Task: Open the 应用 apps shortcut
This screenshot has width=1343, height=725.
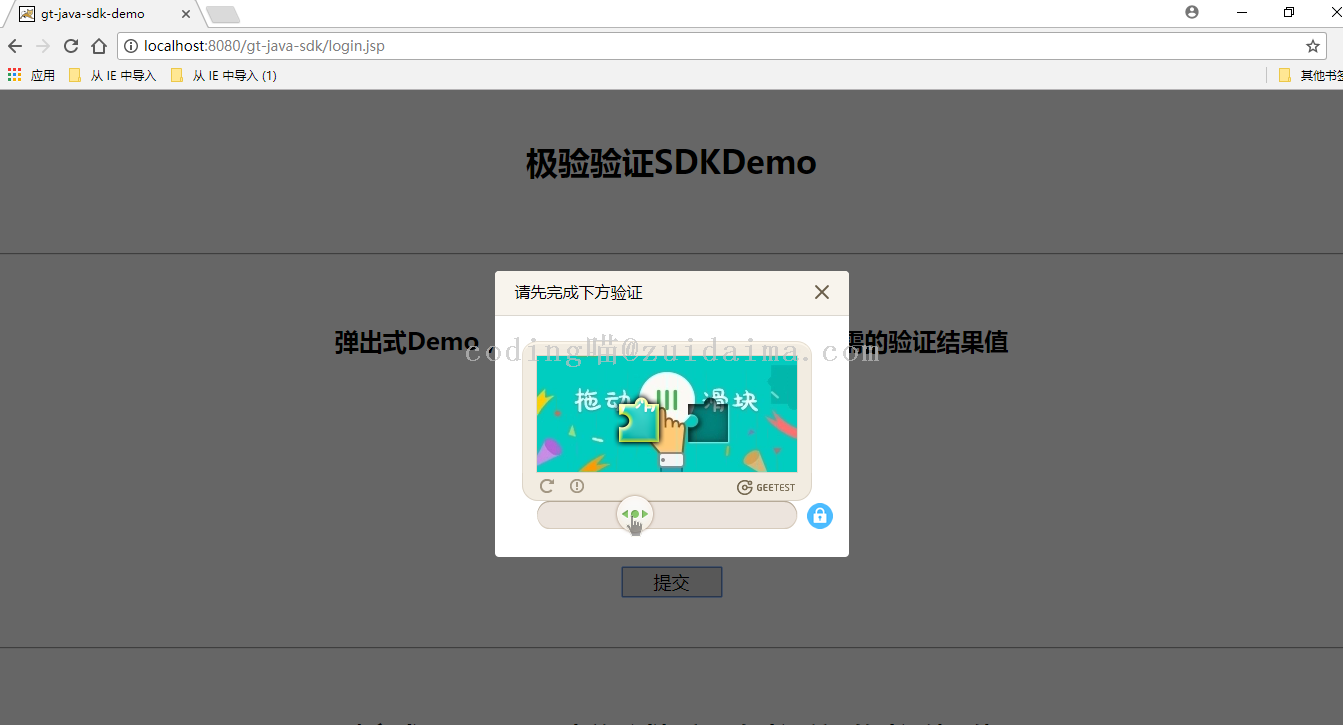Action: (x=31, y=75)
